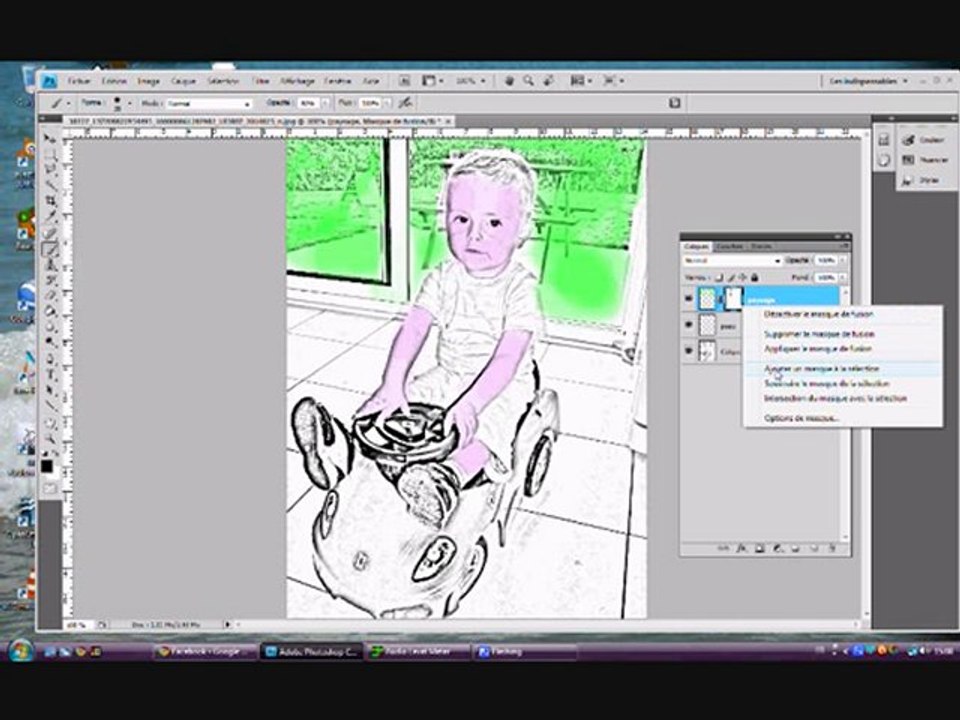960x720 pixels.
Task: Select the Rectangular Marquee tool
Action: click(x=49, y=154)
